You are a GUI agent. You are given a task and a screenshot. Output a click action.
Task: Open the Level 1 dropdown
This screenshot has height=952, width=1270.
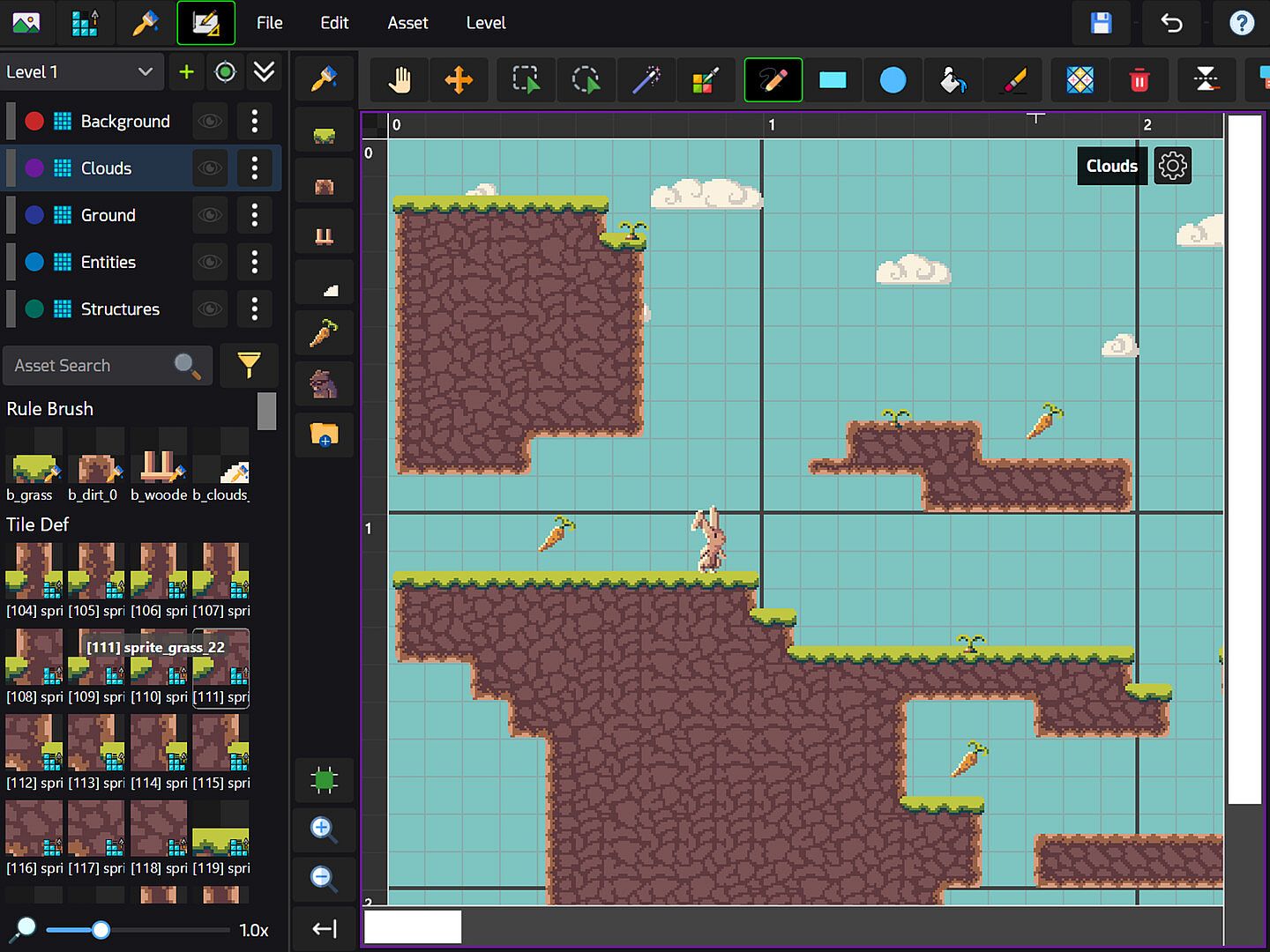(81, 72)
